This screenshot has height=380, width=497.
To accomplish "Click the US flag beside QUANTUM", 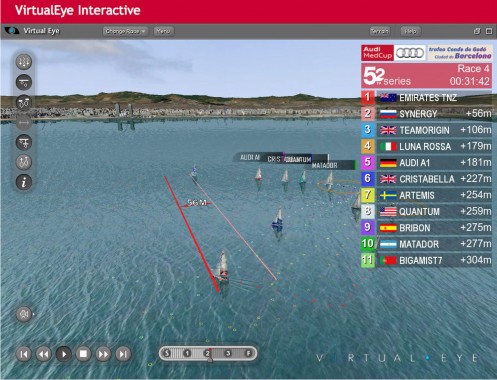I will [x=388, y=212].
